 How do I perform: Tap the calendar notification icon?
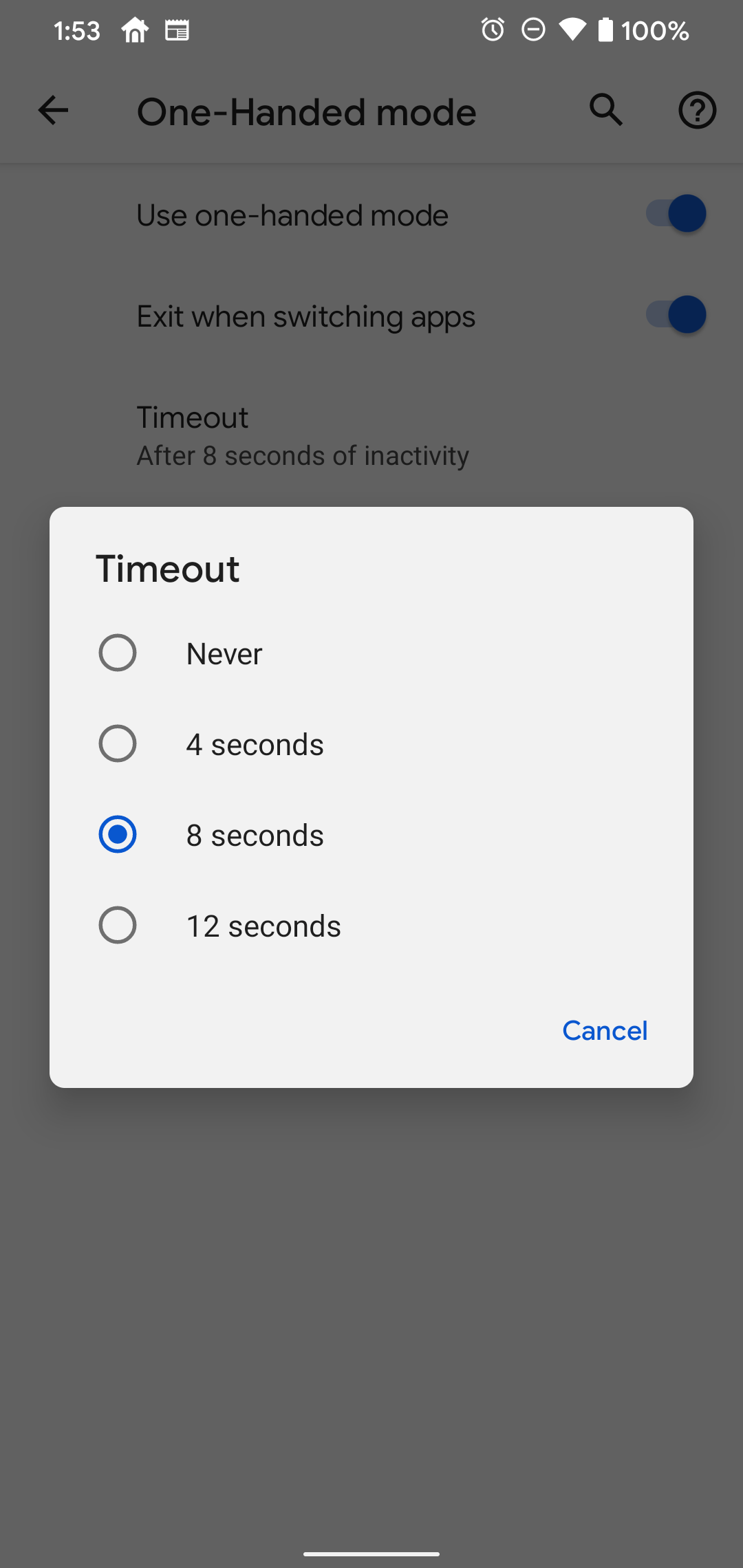(177, 30)
